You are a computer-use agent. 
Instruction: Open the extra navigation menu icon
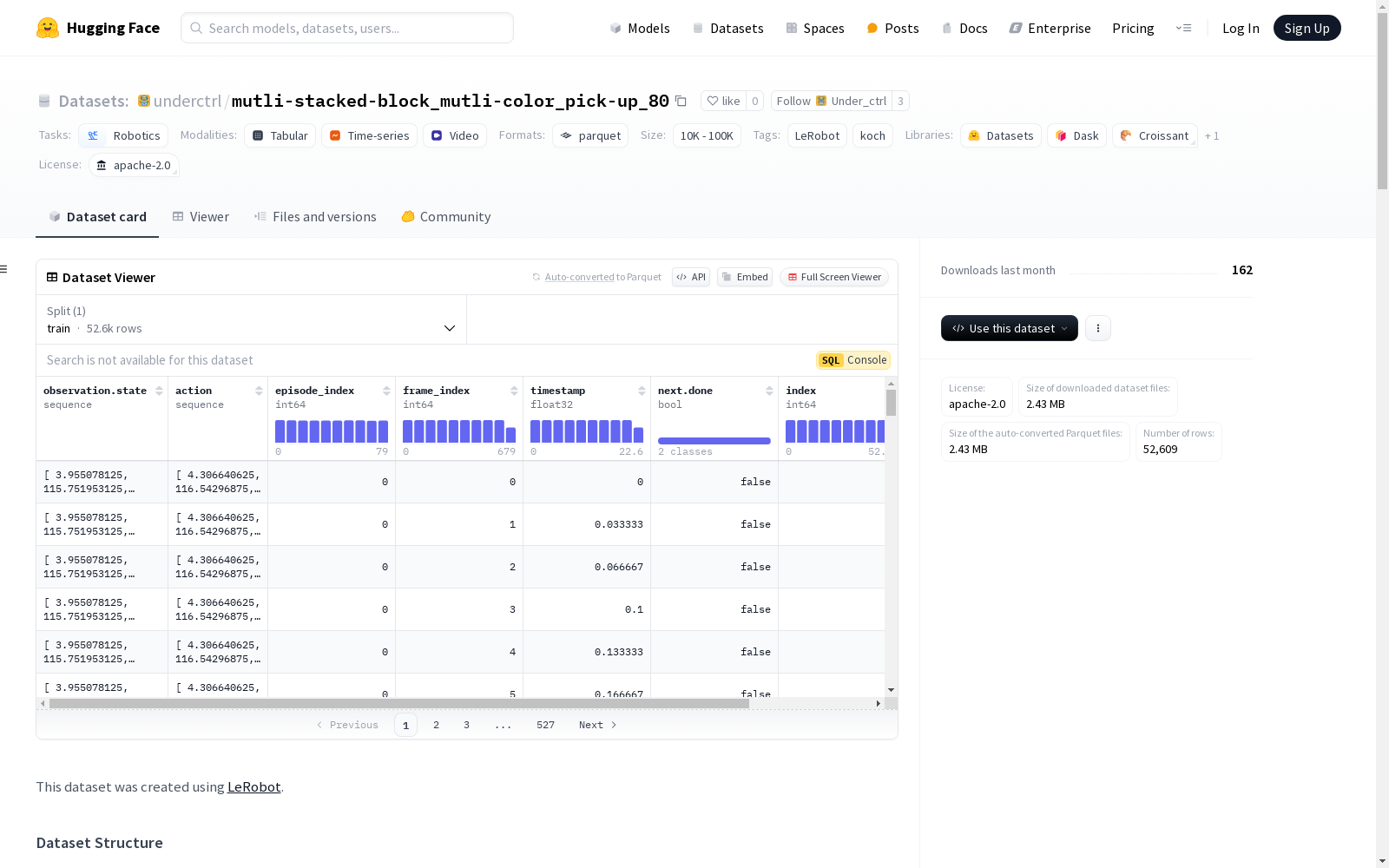(x=1183, y=28)
